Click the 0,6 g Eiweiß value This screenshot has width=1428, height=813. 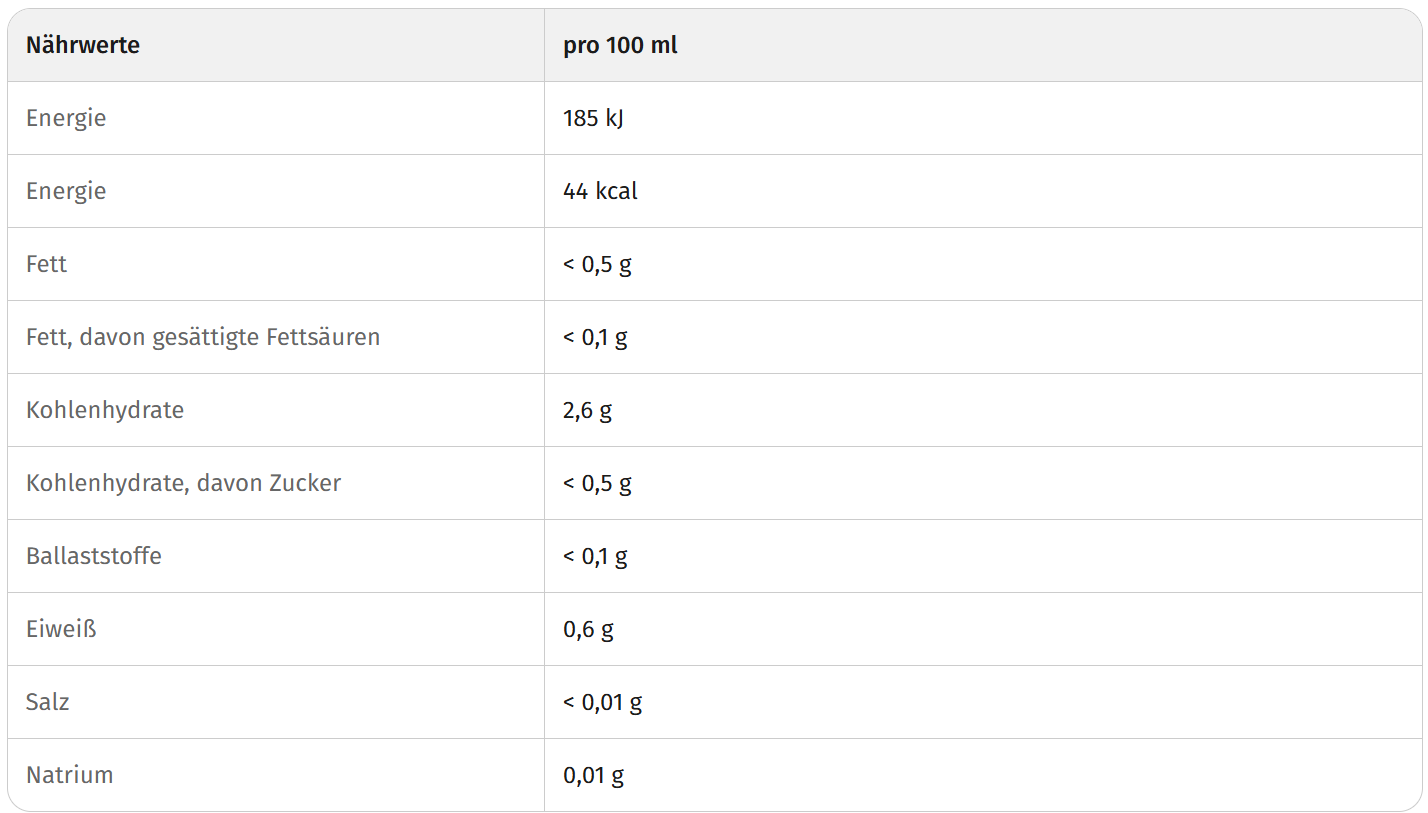pos(588,629)
